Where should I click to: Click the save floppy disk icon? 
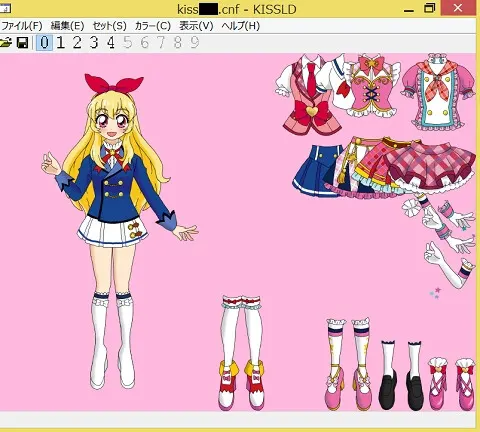click(22, 43)
